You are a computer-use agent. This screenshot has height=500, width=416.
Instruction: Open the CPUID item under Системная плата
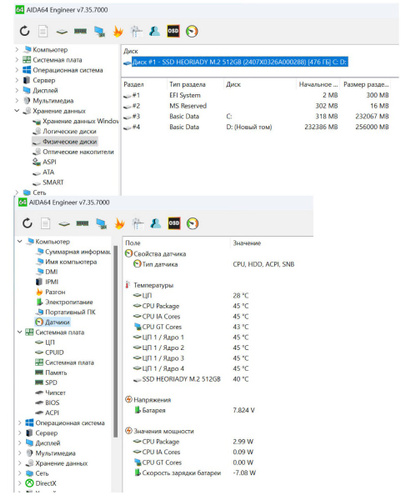54,352
